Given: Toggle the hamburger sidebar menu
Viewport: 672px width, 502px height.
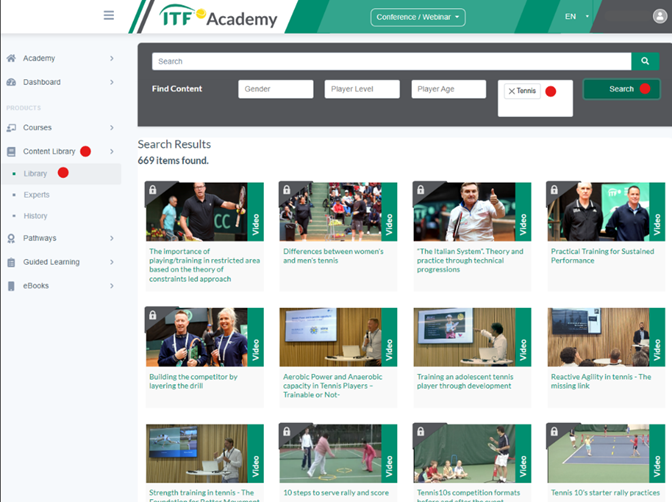Looking at the screenshot, I should pyautogui.click(x=109, y=15).
